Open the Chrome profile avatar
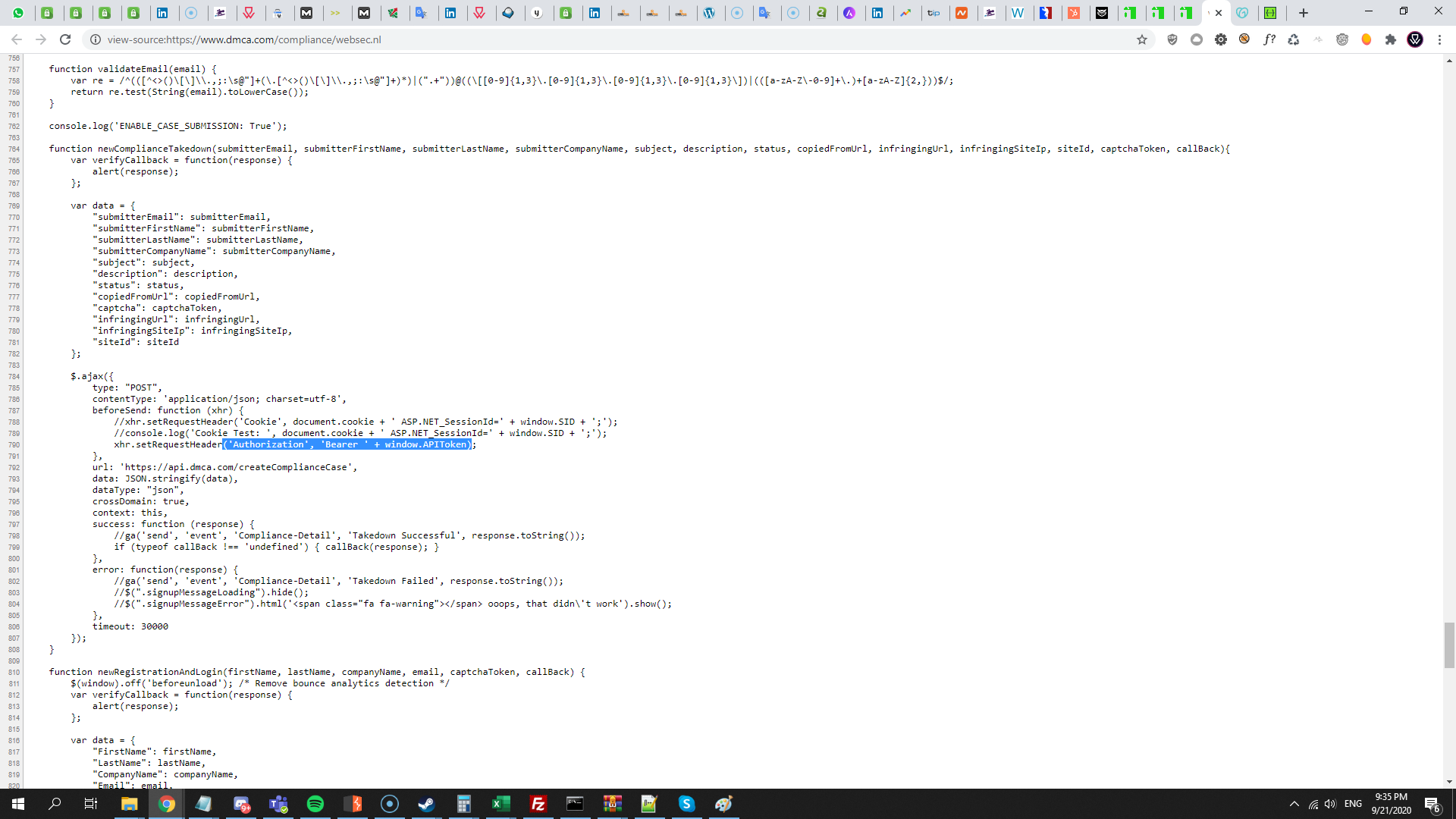Image resolution: width=1456 pixels, height=819 pixels. (1415, 39)
